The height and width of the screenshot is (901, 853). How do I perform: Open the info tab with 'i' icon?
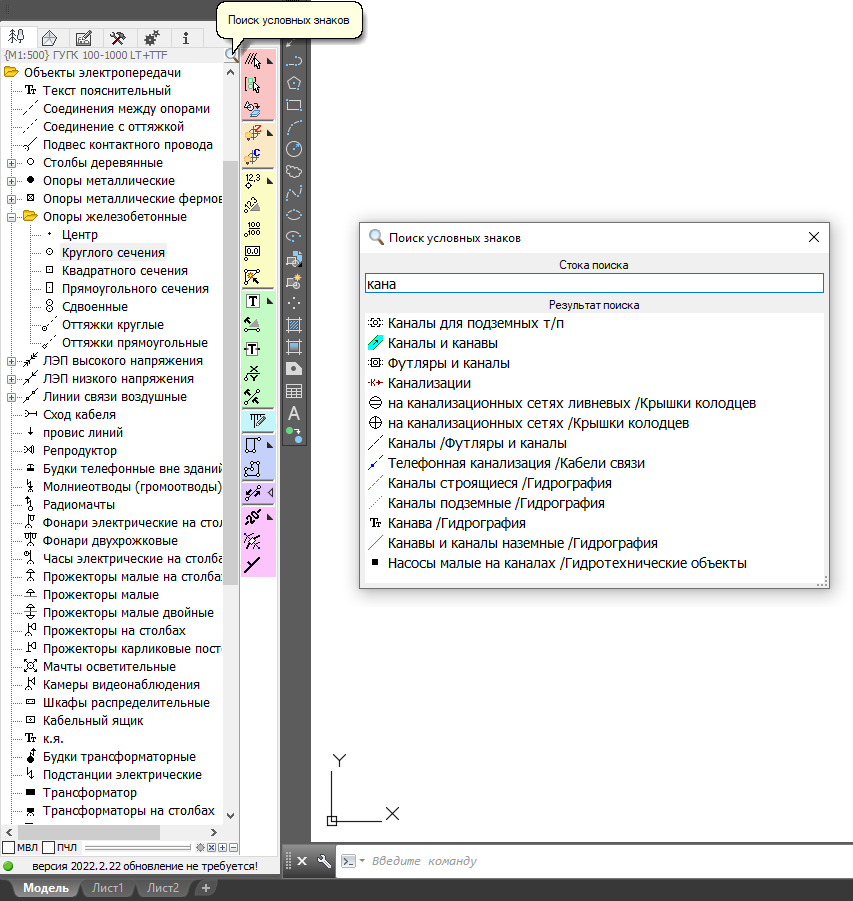point(186,37)
